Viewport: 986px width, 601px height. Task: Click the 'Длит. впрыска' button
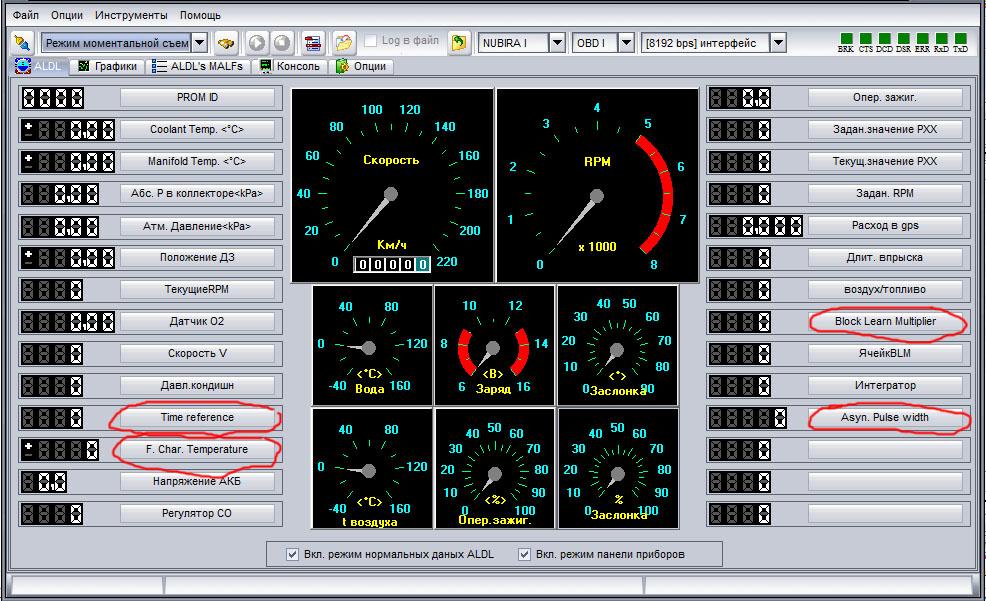[885, 257]
